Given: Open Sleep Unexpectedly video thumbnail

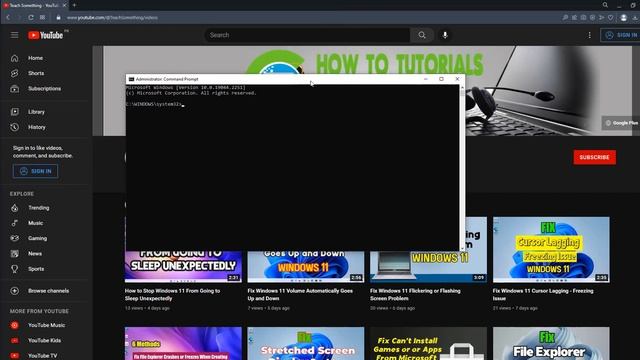Looking at the screenshot, I should tap(183, 267).
